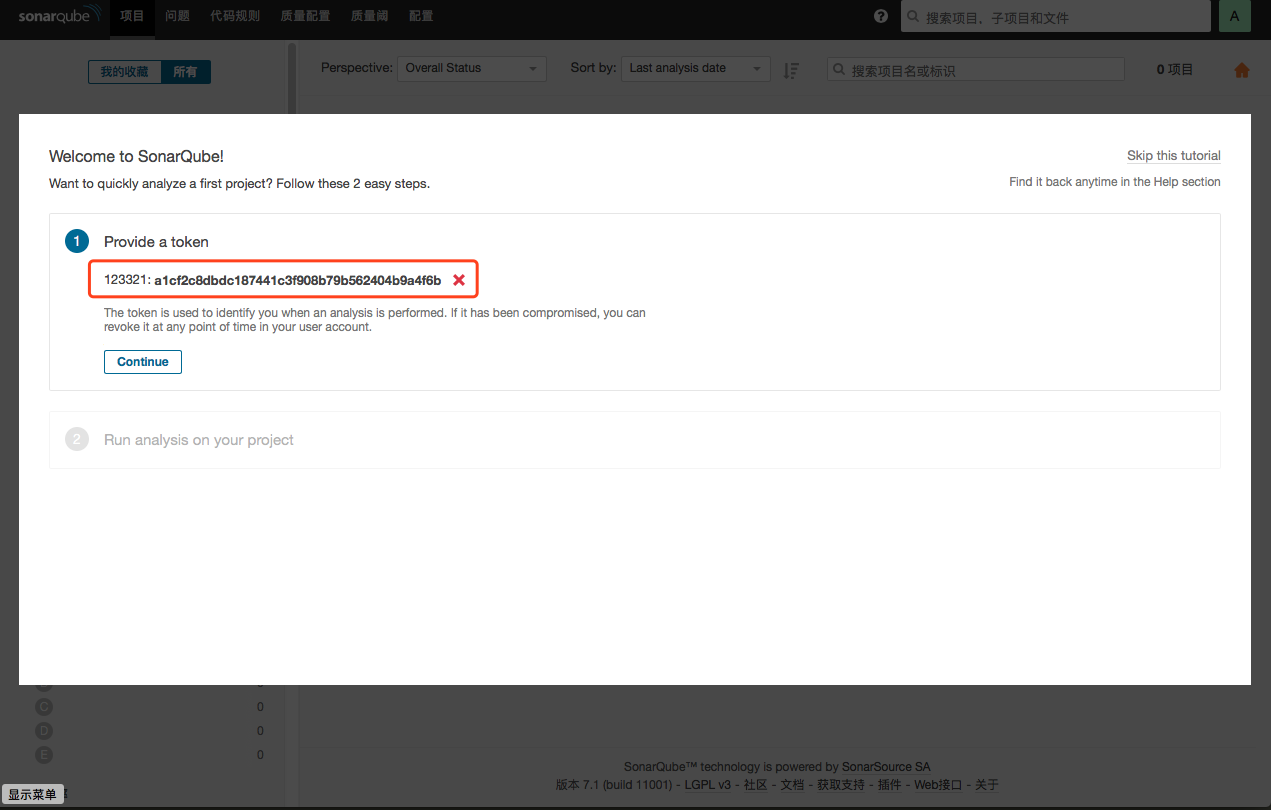Focus the project name search field

coord(976,70)
